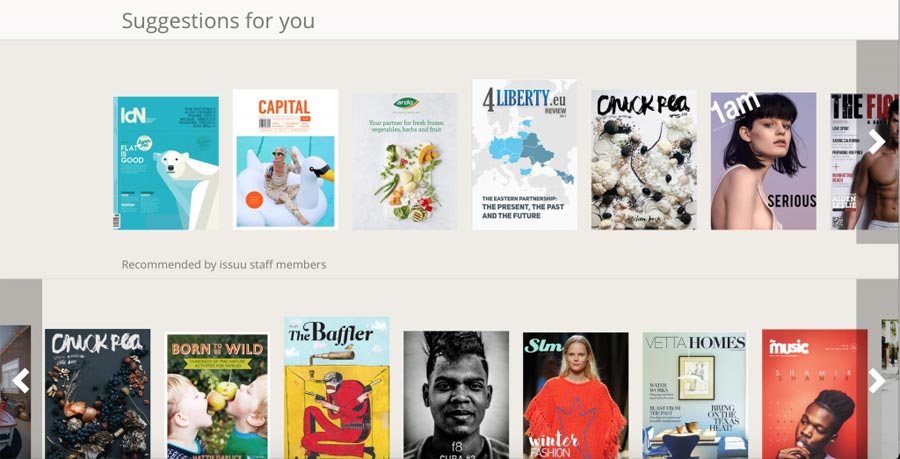Open the IdN Flat is Good magazine

[x=166, y=163]
